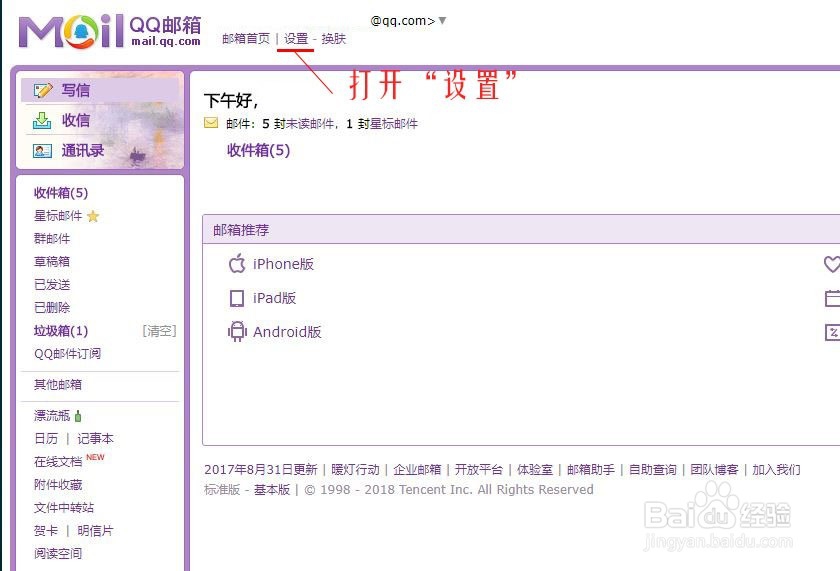Click 自助查询 footer link
Viewport: 840px width, 571px height.
click(652, 470)
